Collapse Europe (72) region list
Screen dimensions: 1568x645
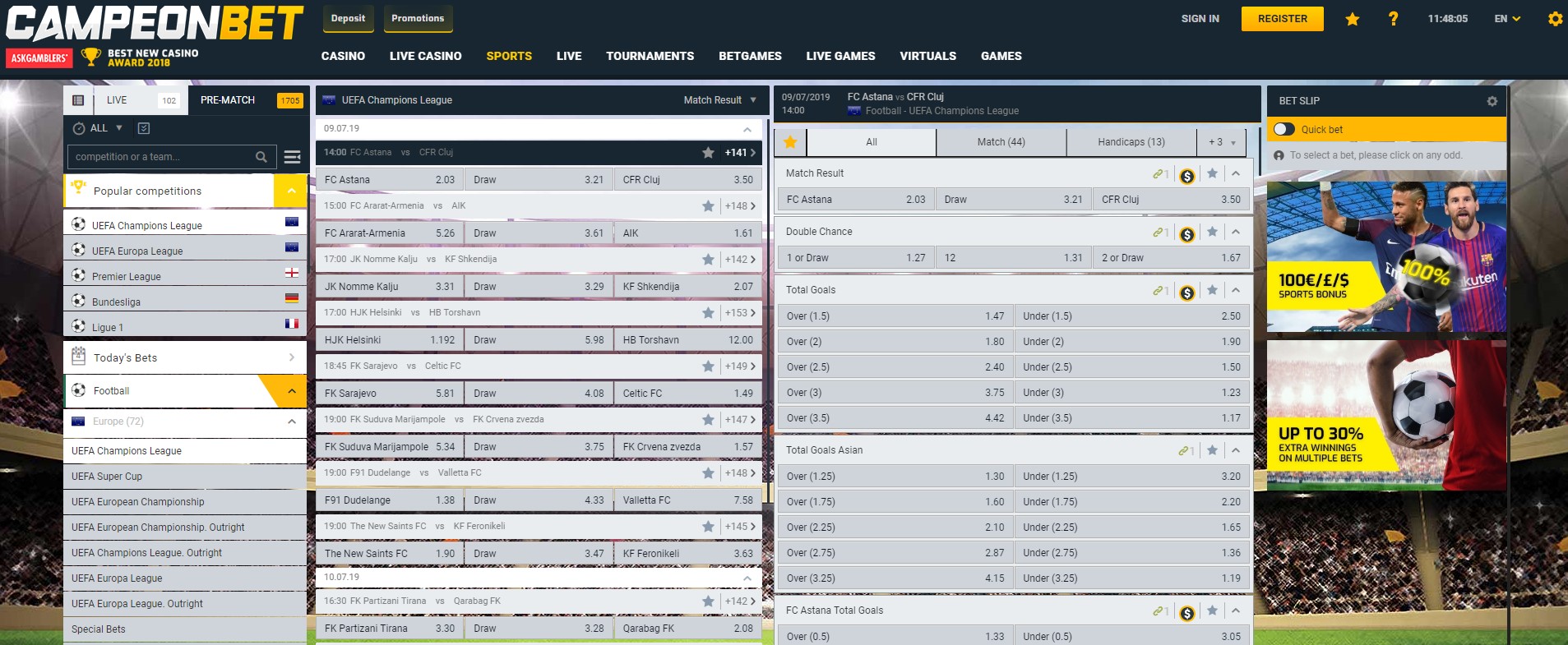tap(291, 422)
